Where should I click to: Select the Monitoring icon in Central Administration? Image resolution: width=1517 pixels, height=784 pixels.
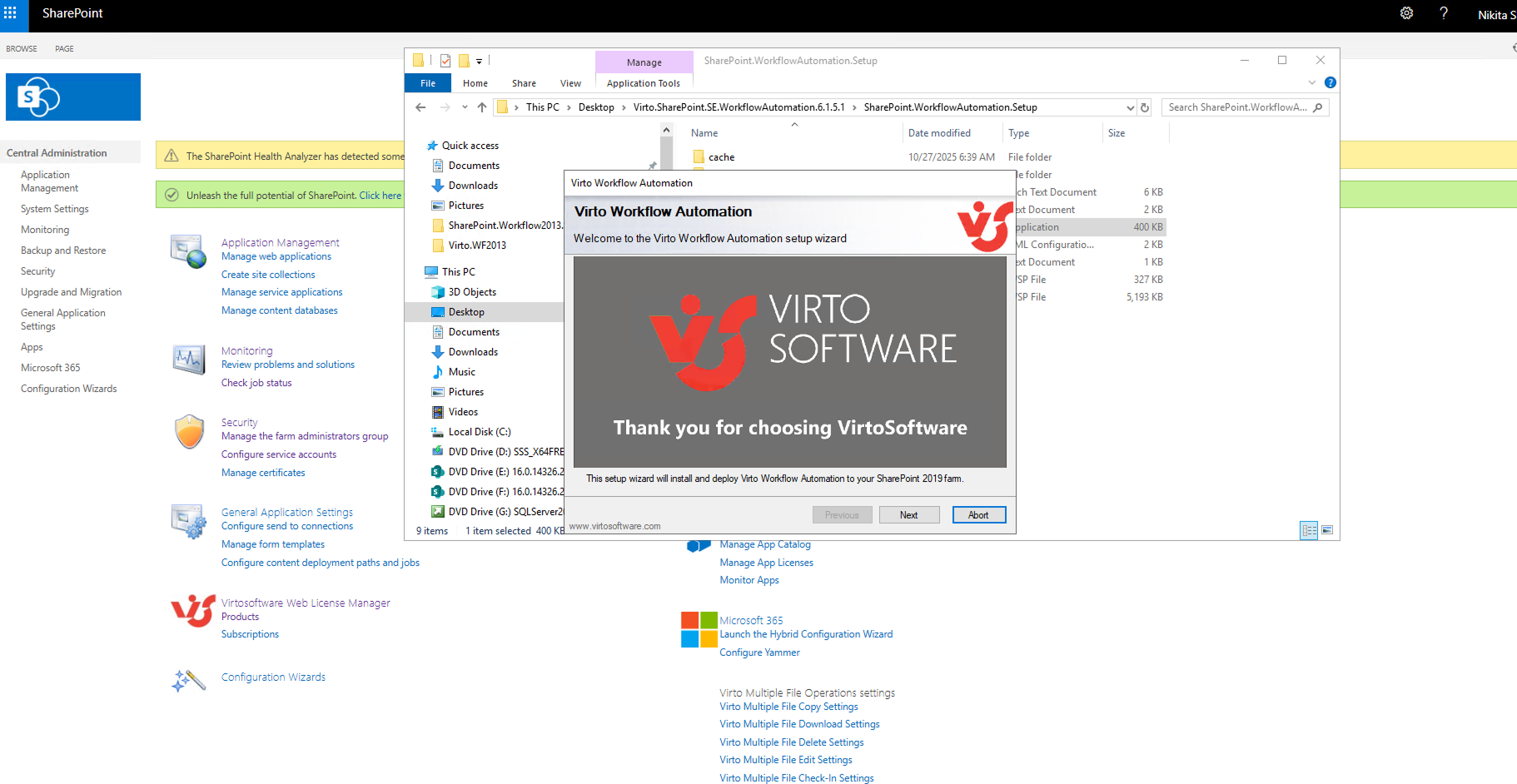tap(188, 360)
